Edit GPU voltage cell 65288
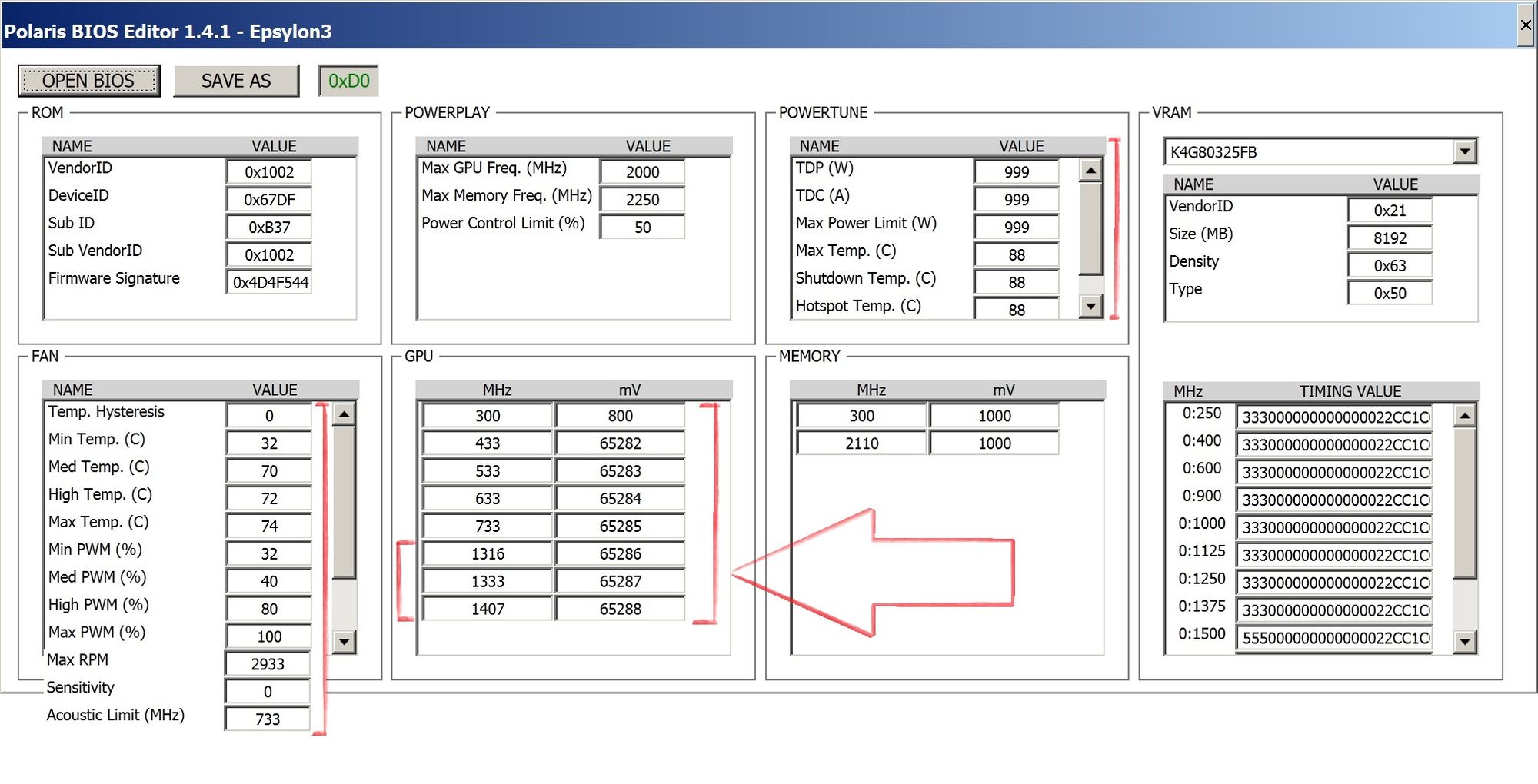1538x784 pixels. tap(620, 609)
